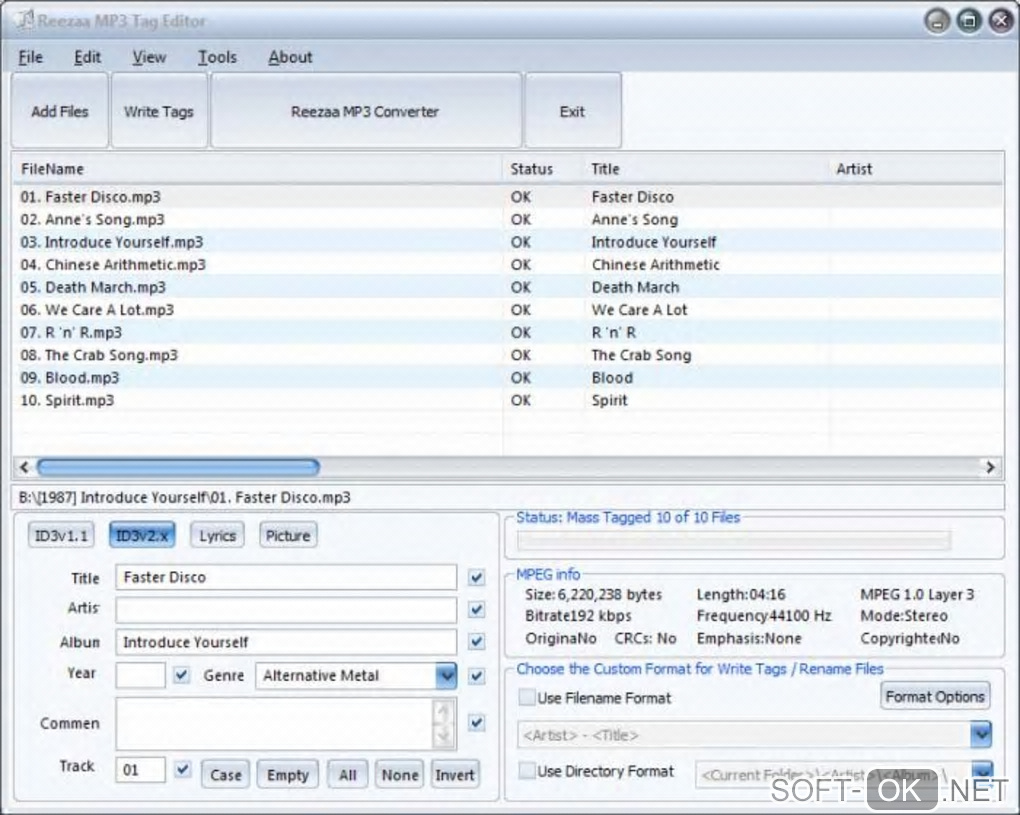
Task: Select row 05. Death March.mp3
Action: (x=507, y=287)
